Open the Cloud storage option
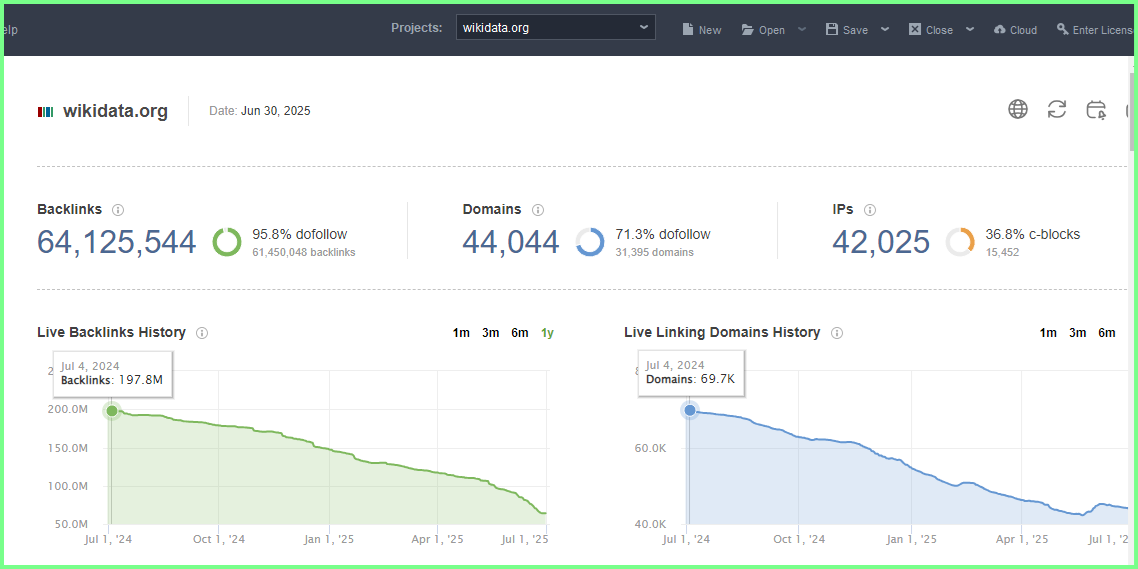The width and height of the screenshot is (1138, 569). point(1015,30)
